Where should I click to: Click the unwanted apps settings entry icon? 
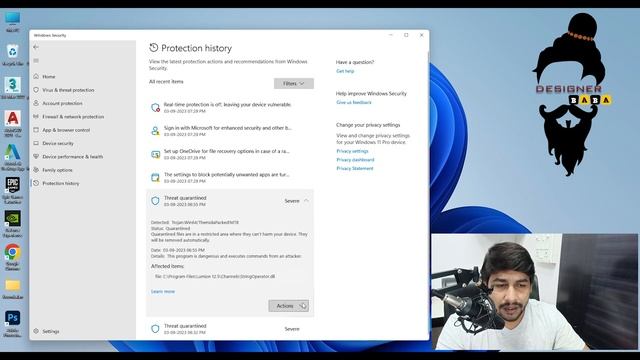[155, 178]
